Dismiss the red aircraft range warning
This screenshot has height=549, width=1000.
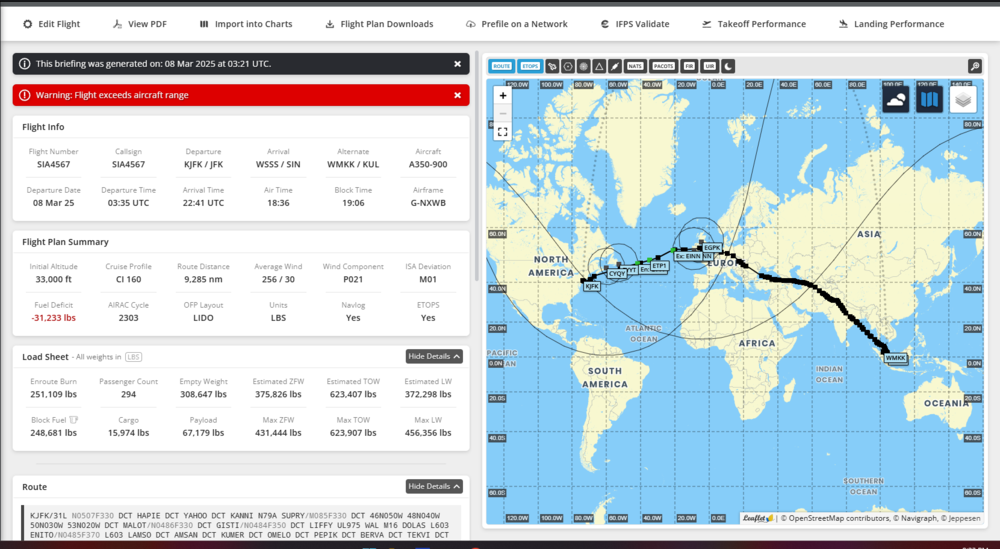click(x=457, y=95)
